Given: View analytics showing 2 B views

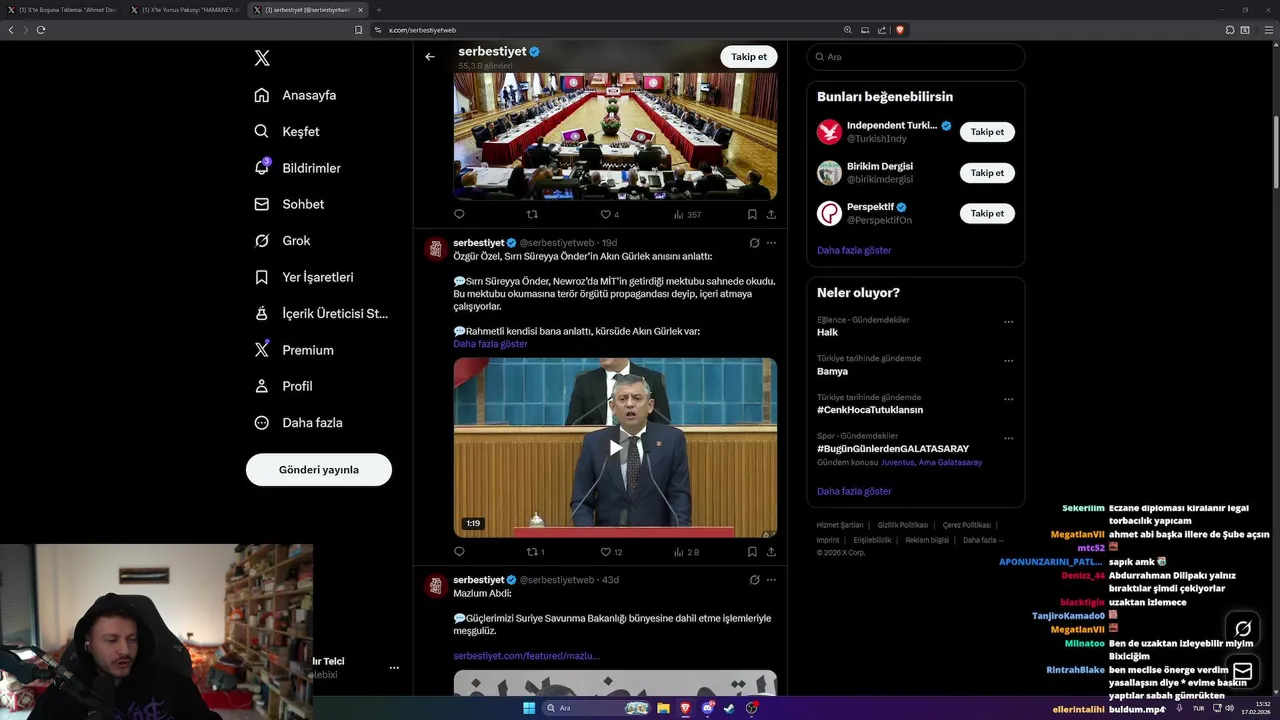Looking at the screenshot, I should click(x=686, y=551).
